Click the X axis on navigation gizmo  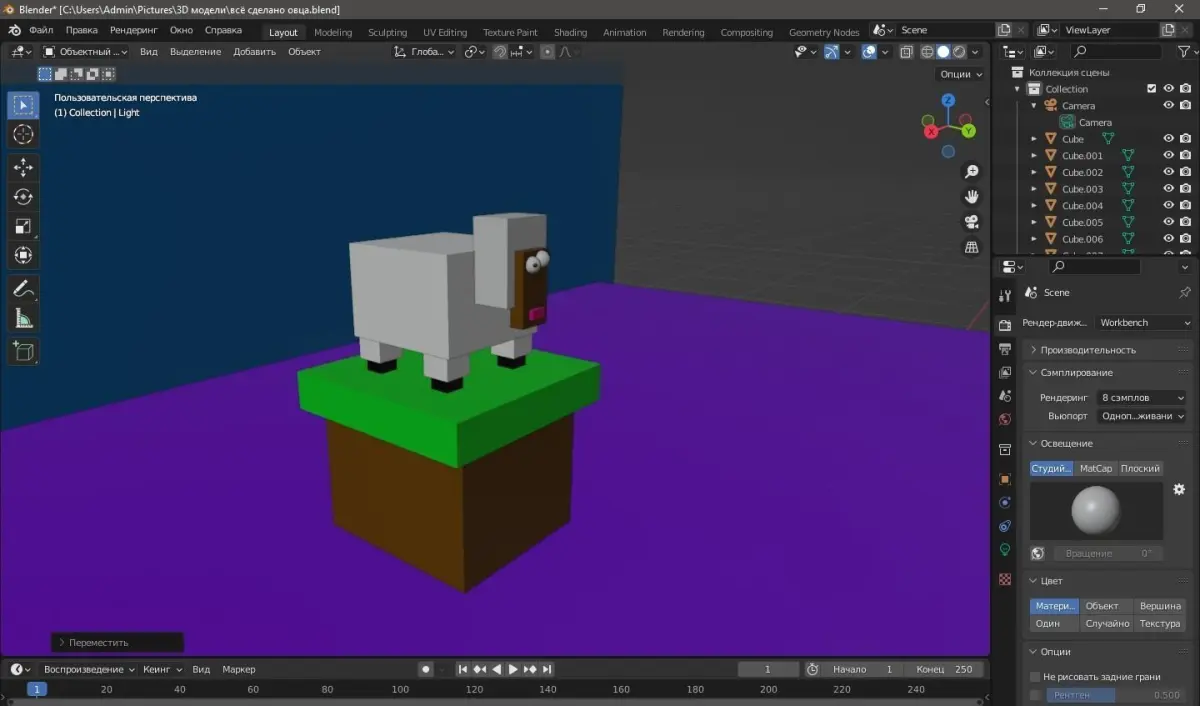(931, 131)
